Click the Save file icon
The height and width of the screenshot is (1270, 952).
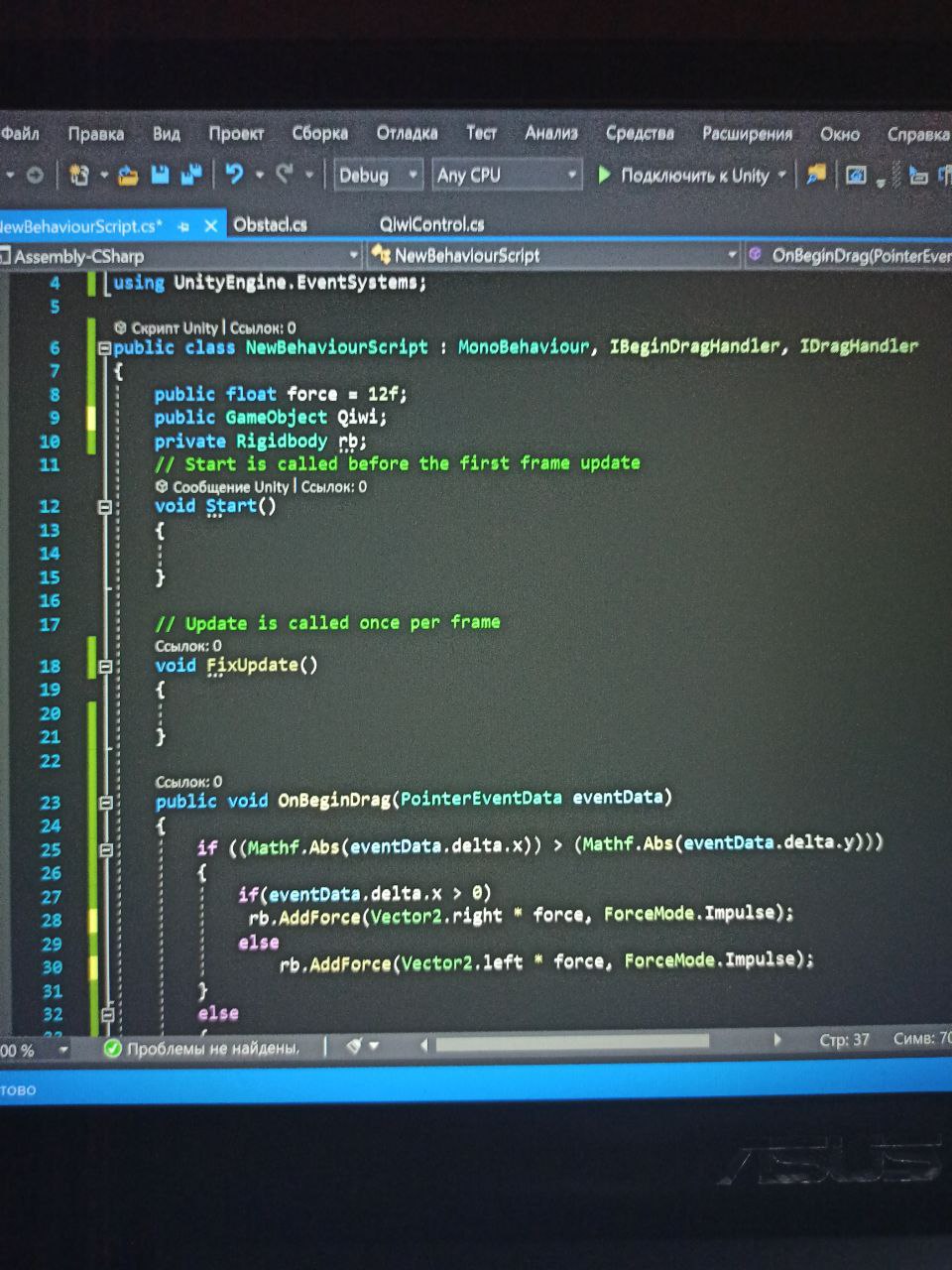click(x=160, y=176)
